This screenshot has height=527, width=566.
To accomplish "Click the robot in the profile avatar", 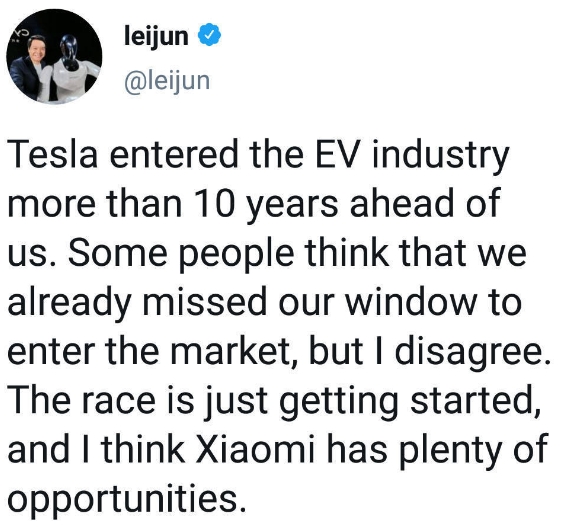I will click(69, 69).
